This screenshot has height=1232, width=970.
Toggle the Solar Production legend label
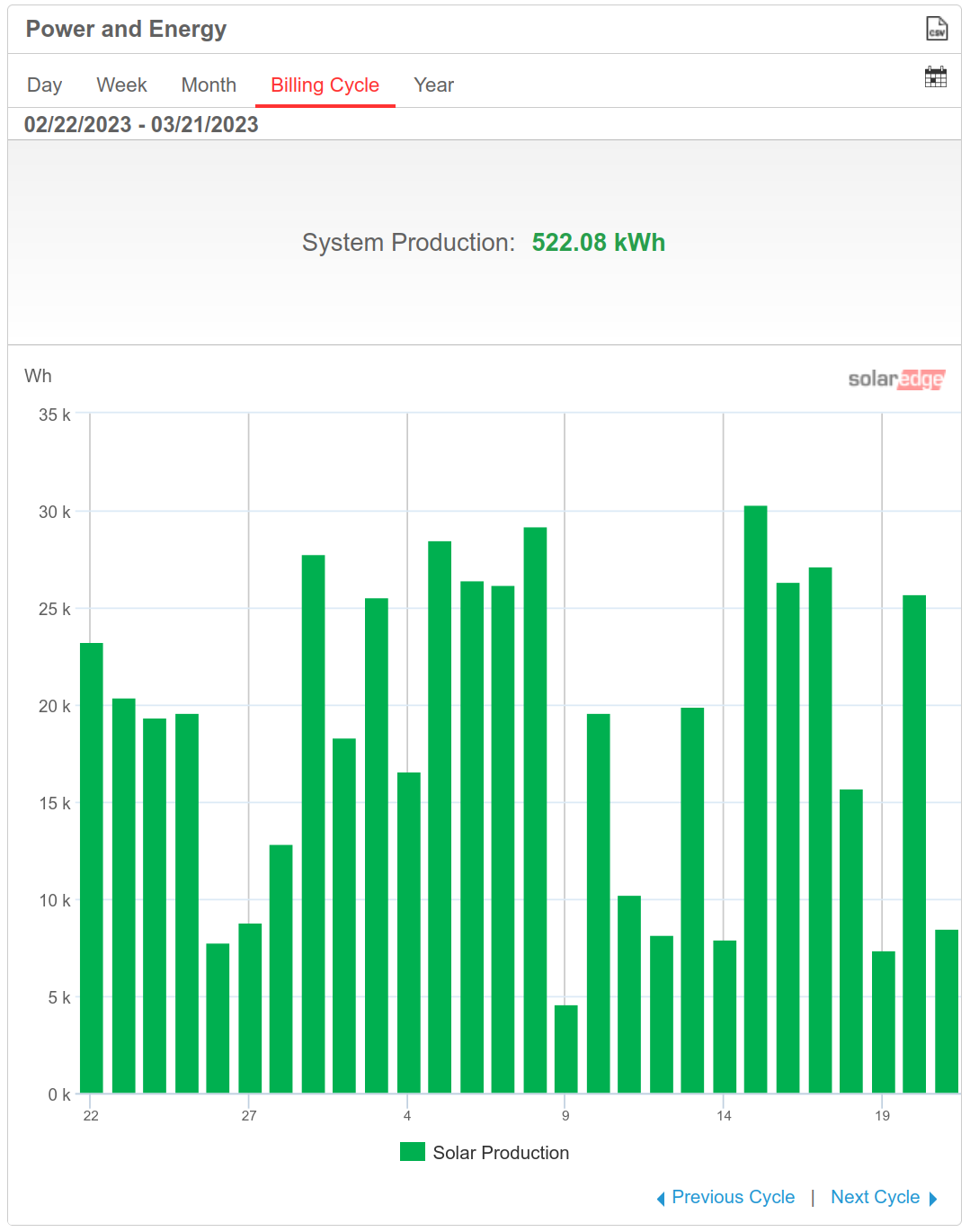(501, 1153)
